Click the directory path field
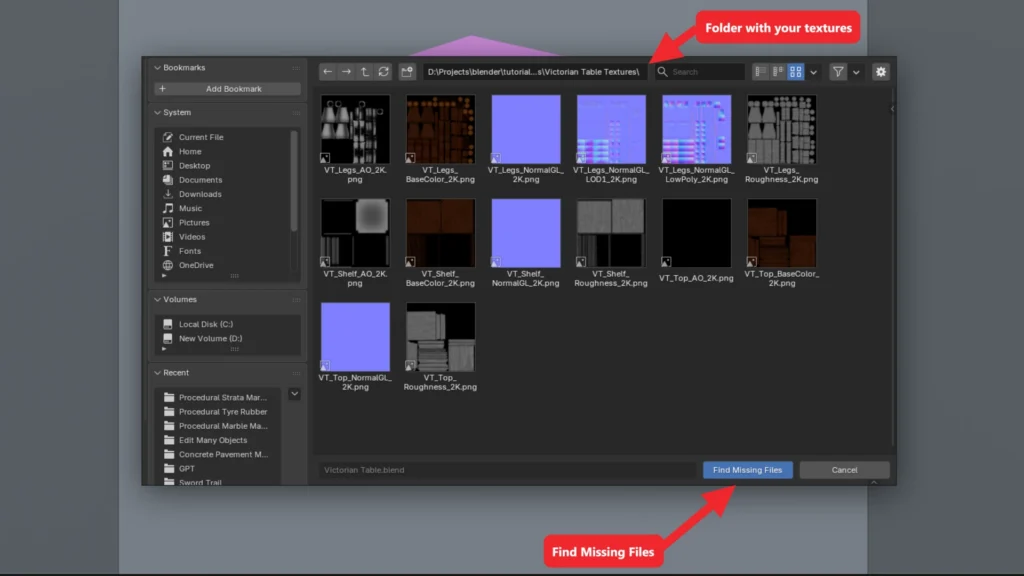The width and height of the screenshot is (1024, 576). point(535,72)
